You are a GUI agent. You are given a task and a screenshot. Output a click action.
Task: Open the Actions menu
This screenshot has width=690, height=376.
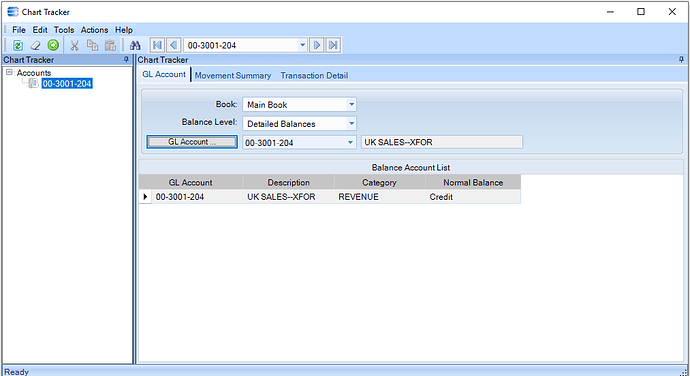(94, 30)
